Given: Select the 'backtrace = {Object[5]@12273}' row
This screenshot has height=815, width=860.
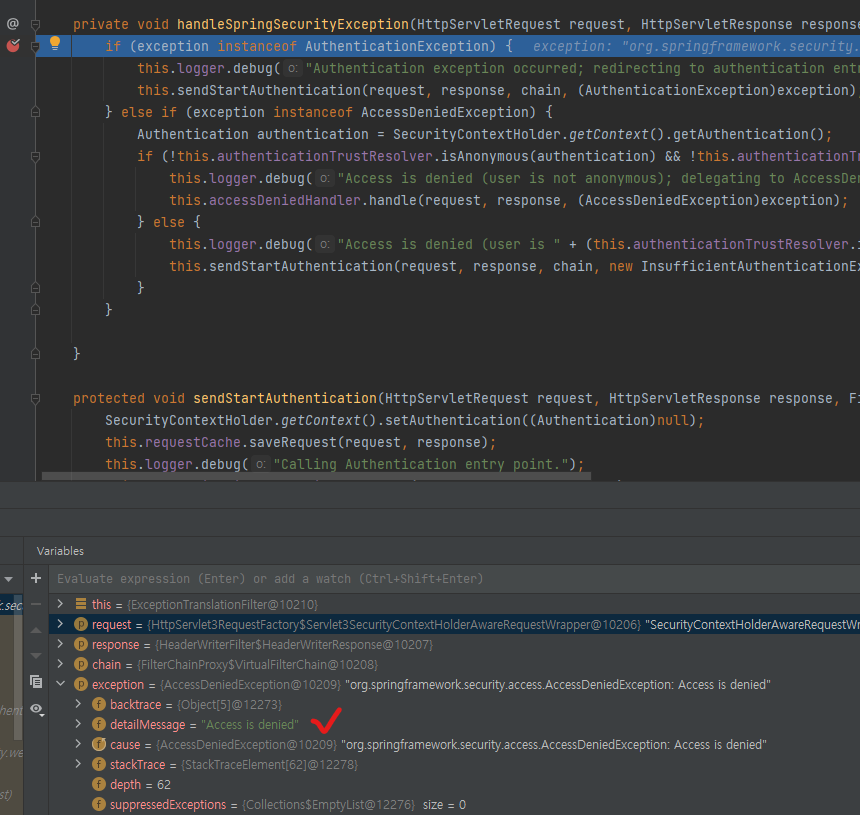Looking at the screenshot, I should [x=454, y=704].
